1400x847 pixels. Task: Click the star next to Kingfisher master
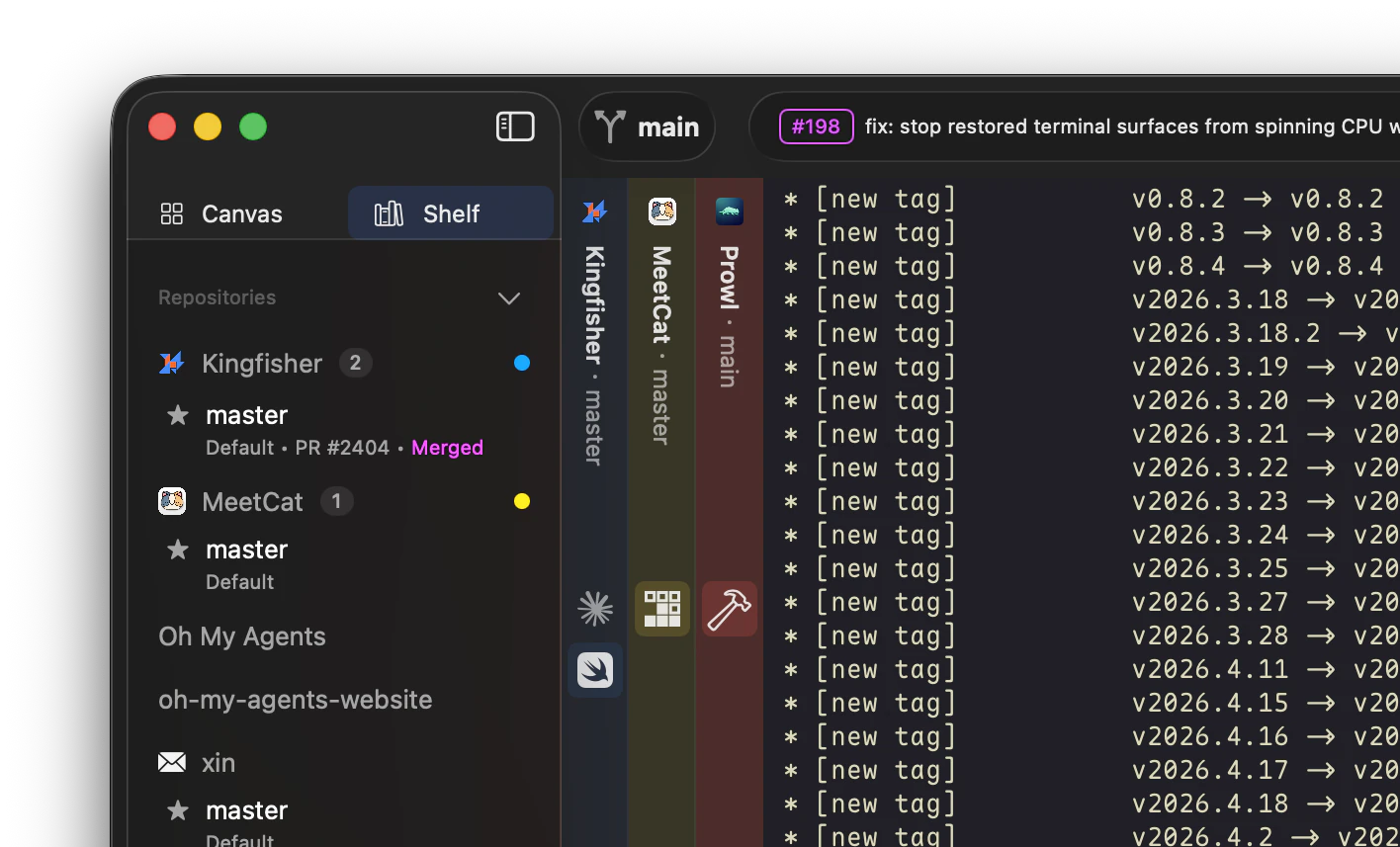coord(178,415)
